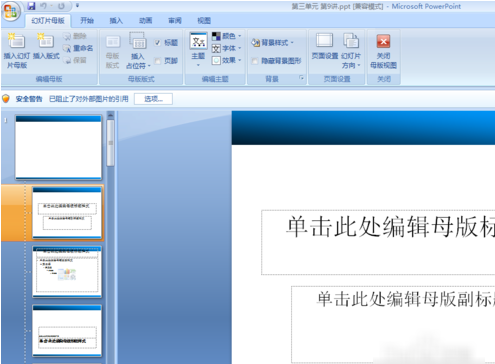Expand quick access toolbar customize arrow

pyautogui.click(x=77, y=6)
